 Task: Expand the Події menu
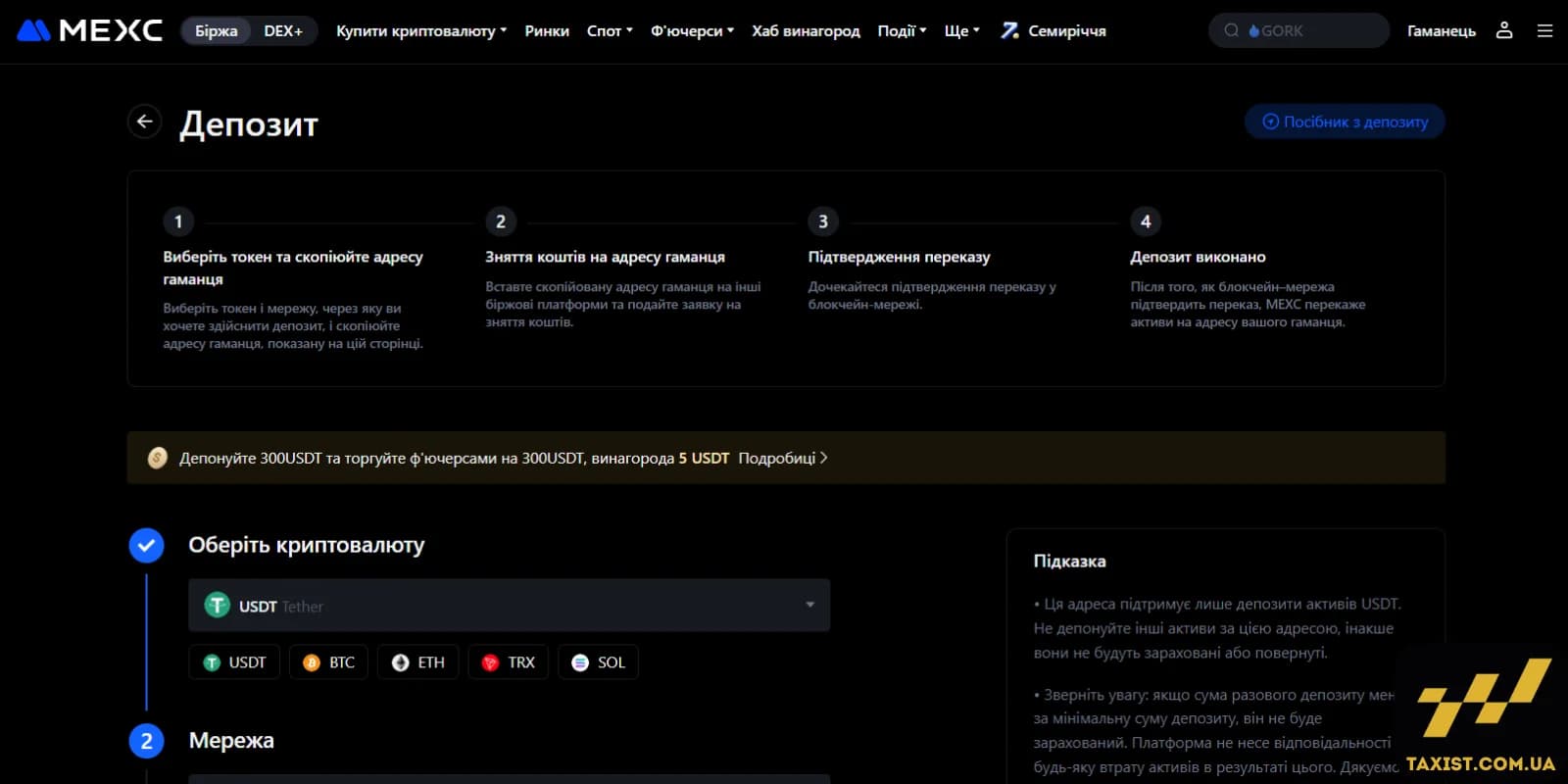(902, 31)
